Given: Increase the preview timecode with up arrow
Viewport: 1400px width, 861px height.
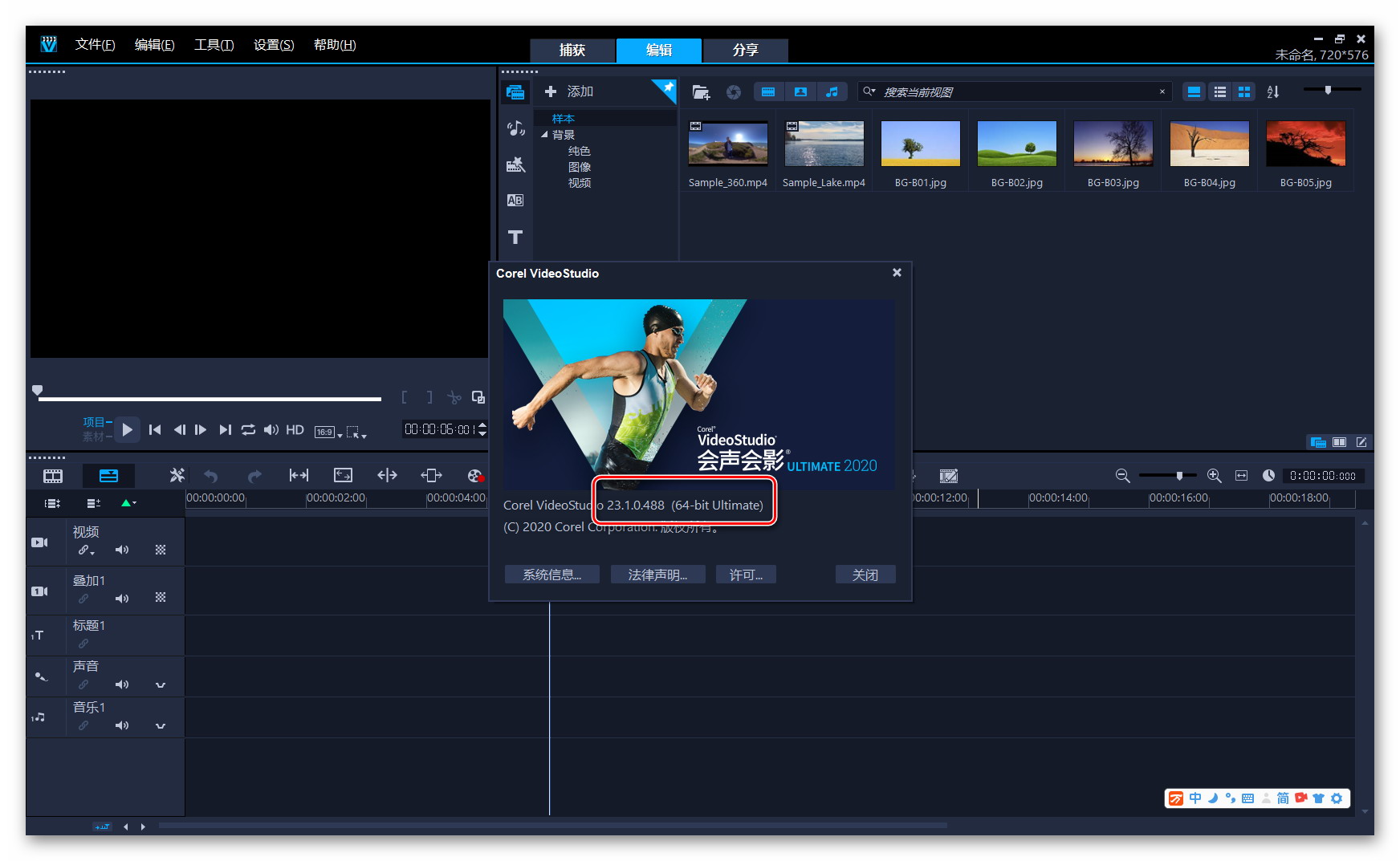Looking at the screenshot, I should coord(482,425).
